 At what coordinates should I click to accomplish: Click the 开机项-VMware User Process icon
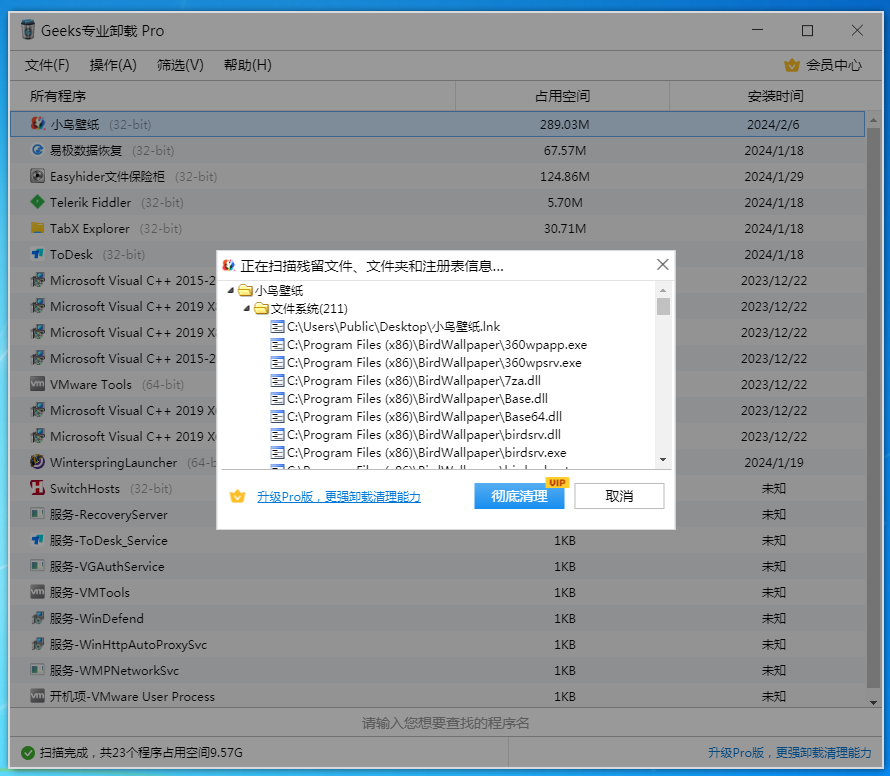pyautogui.click(x=37, y=696)
